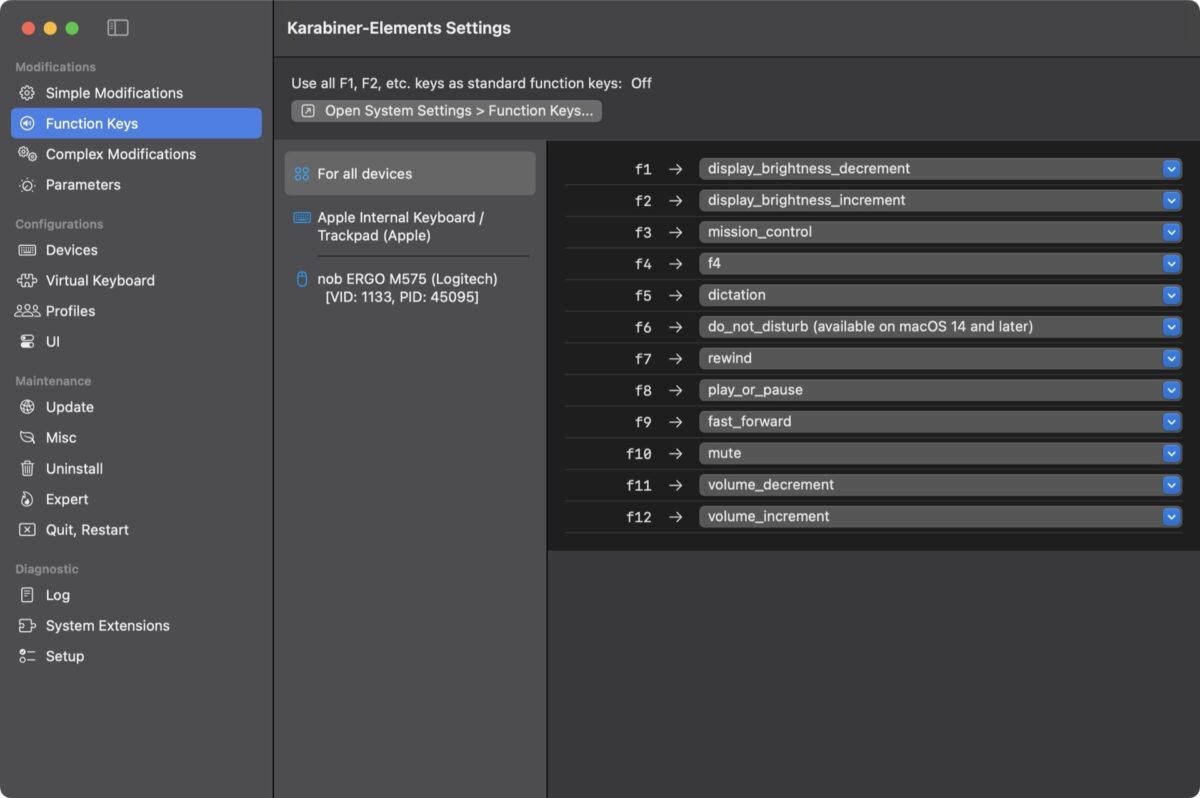The width and height of the screenshot is (1200, 798).
Task: Go to Simple Modifications section
Action: pyautogui.click(x=136, y=93)
